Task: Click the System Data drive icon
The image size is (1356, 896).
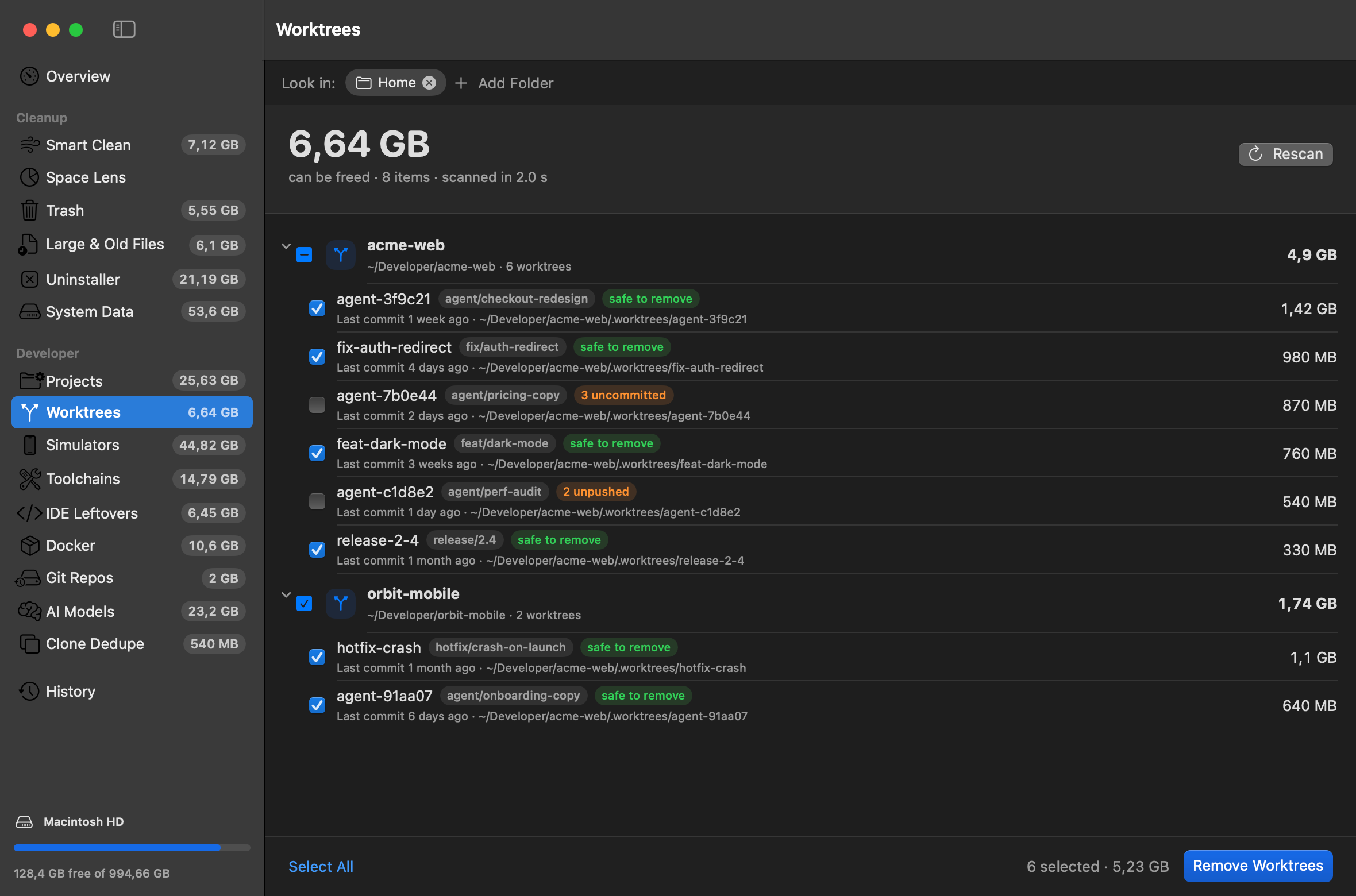Action: (x=29, y=311)
